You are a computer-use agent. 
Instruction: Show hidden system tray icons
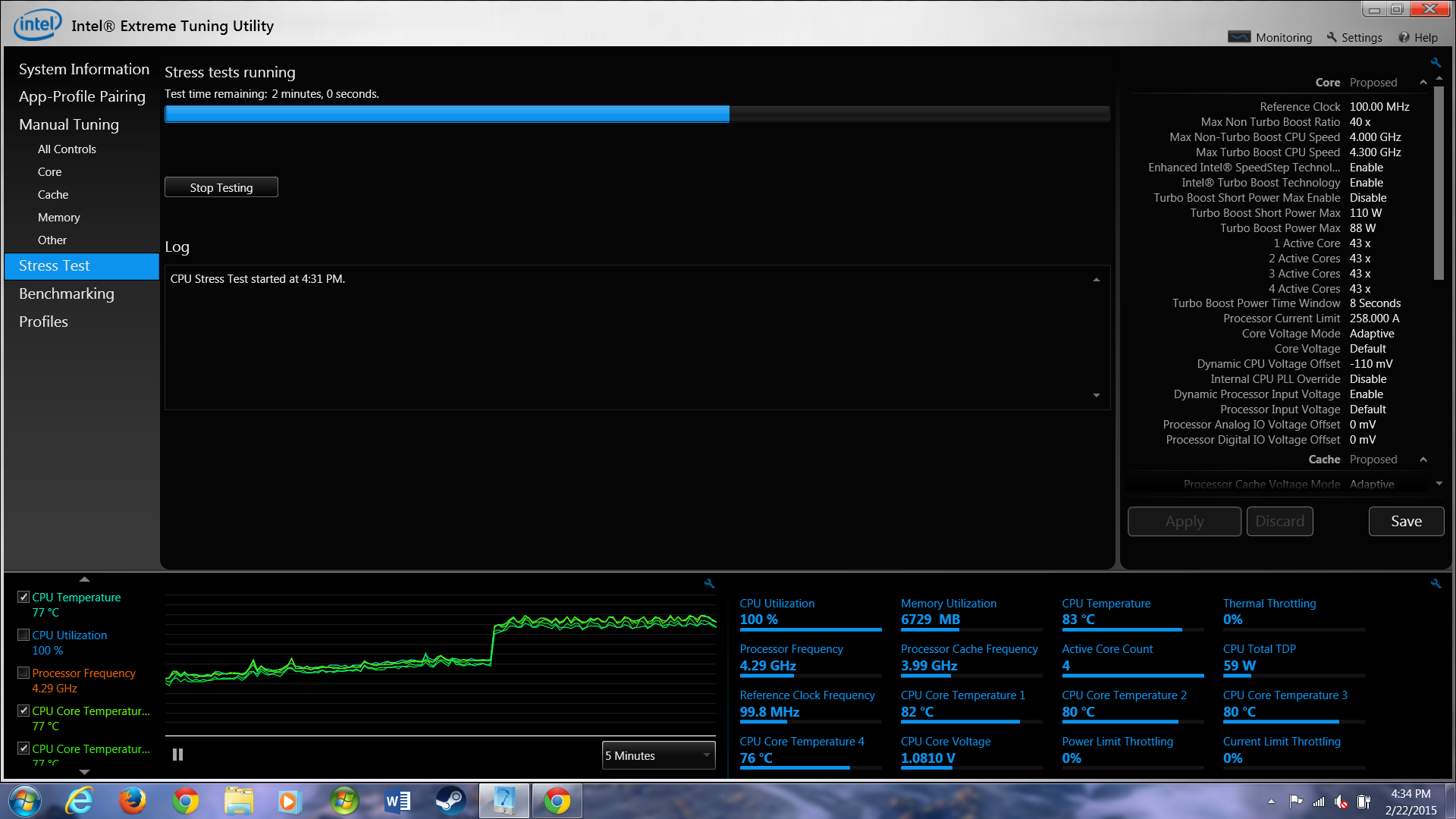point(1271,801)
